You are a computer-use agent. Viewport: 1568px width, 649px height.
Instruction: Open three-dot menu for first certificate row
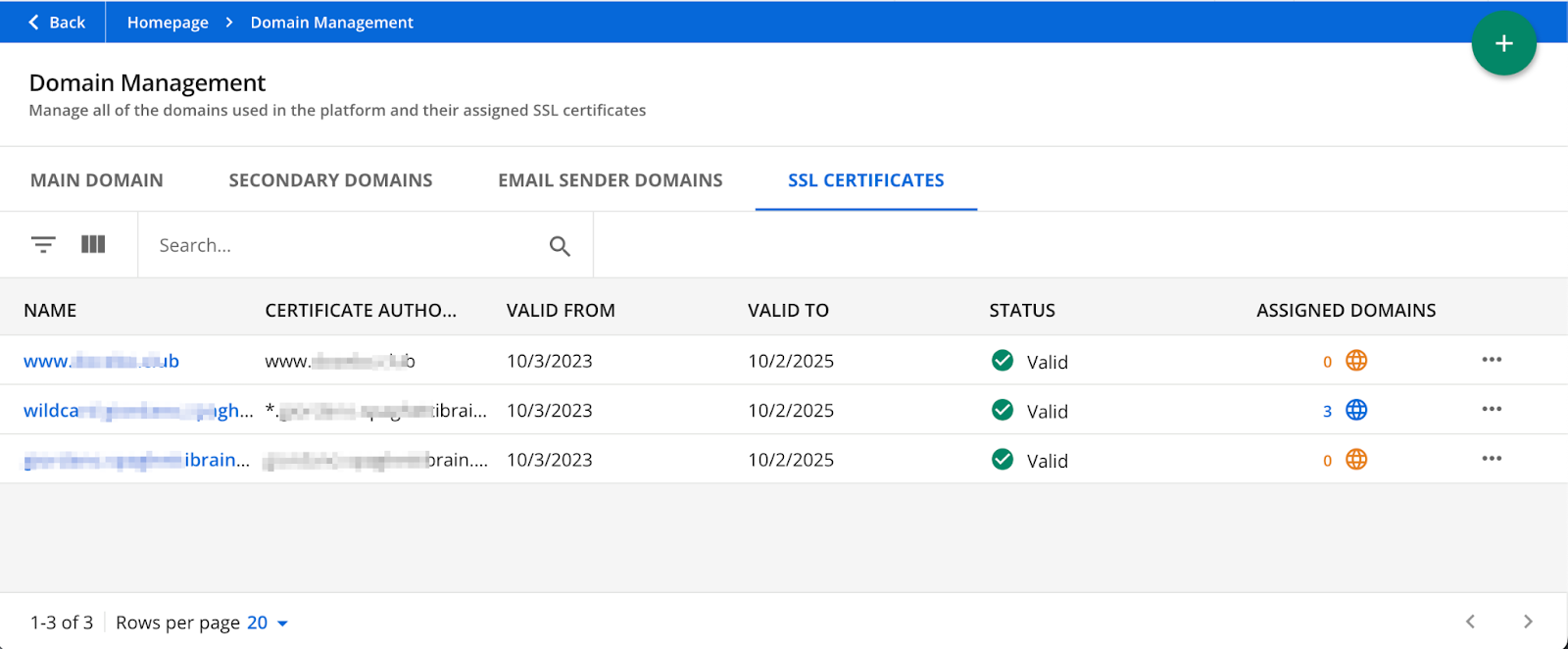[x=1492, y=360]
